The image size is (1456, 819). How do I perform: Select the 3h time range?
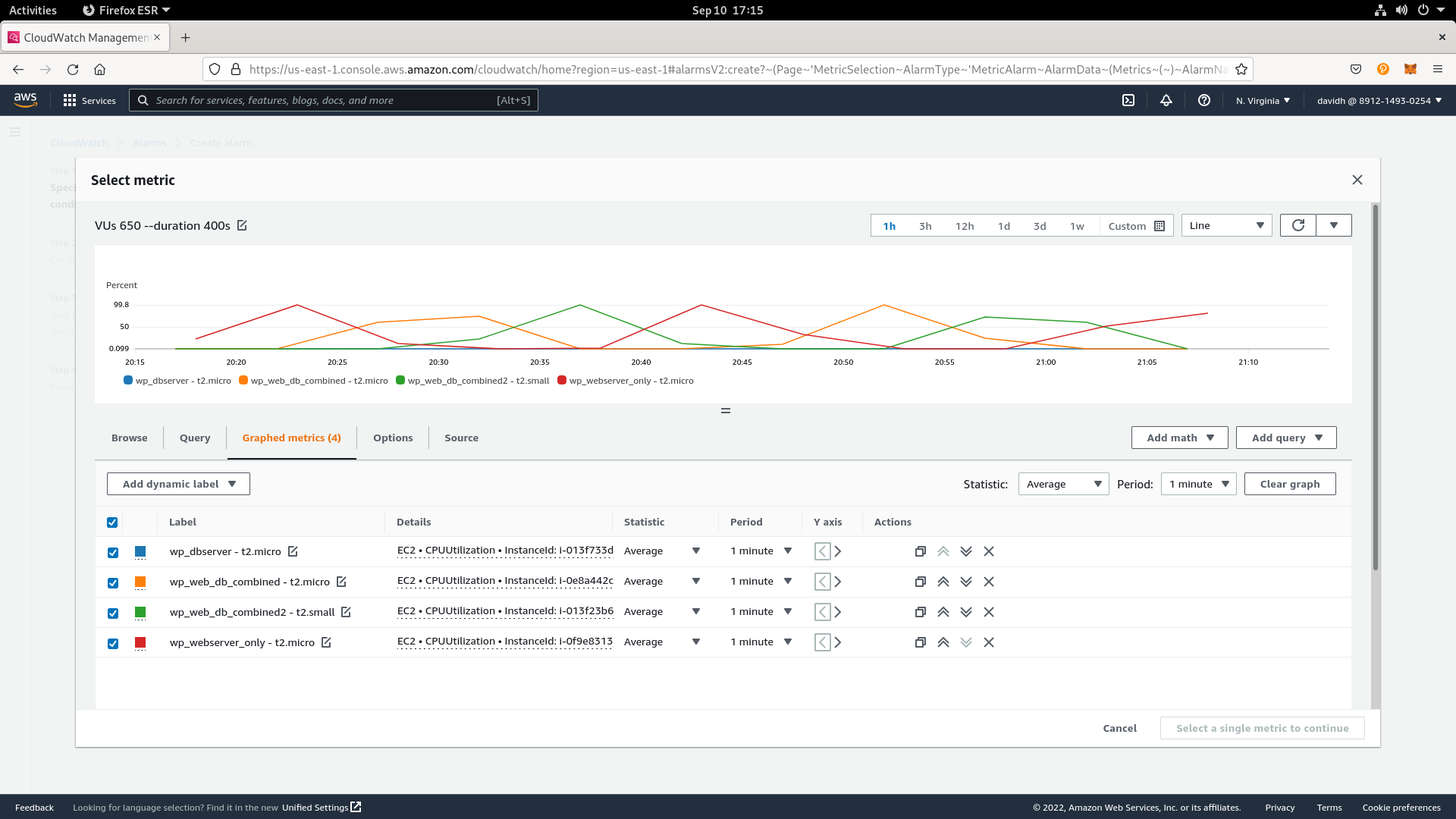925,226
